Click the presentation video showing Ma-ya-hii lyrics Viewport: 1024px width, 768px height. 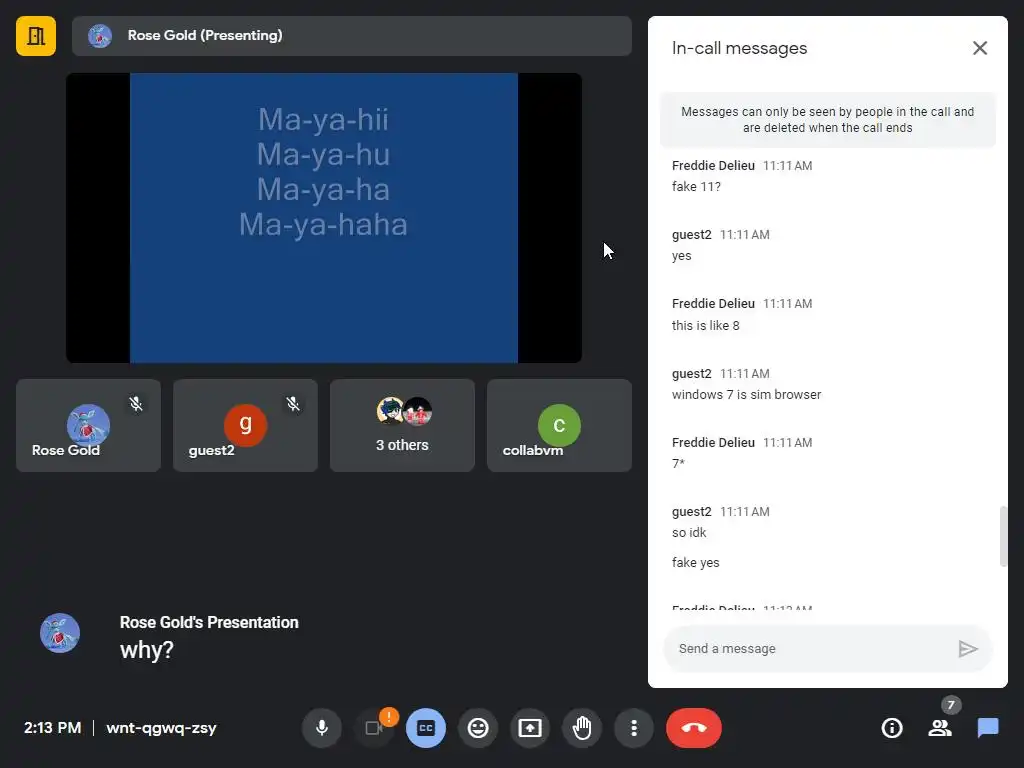324,217
